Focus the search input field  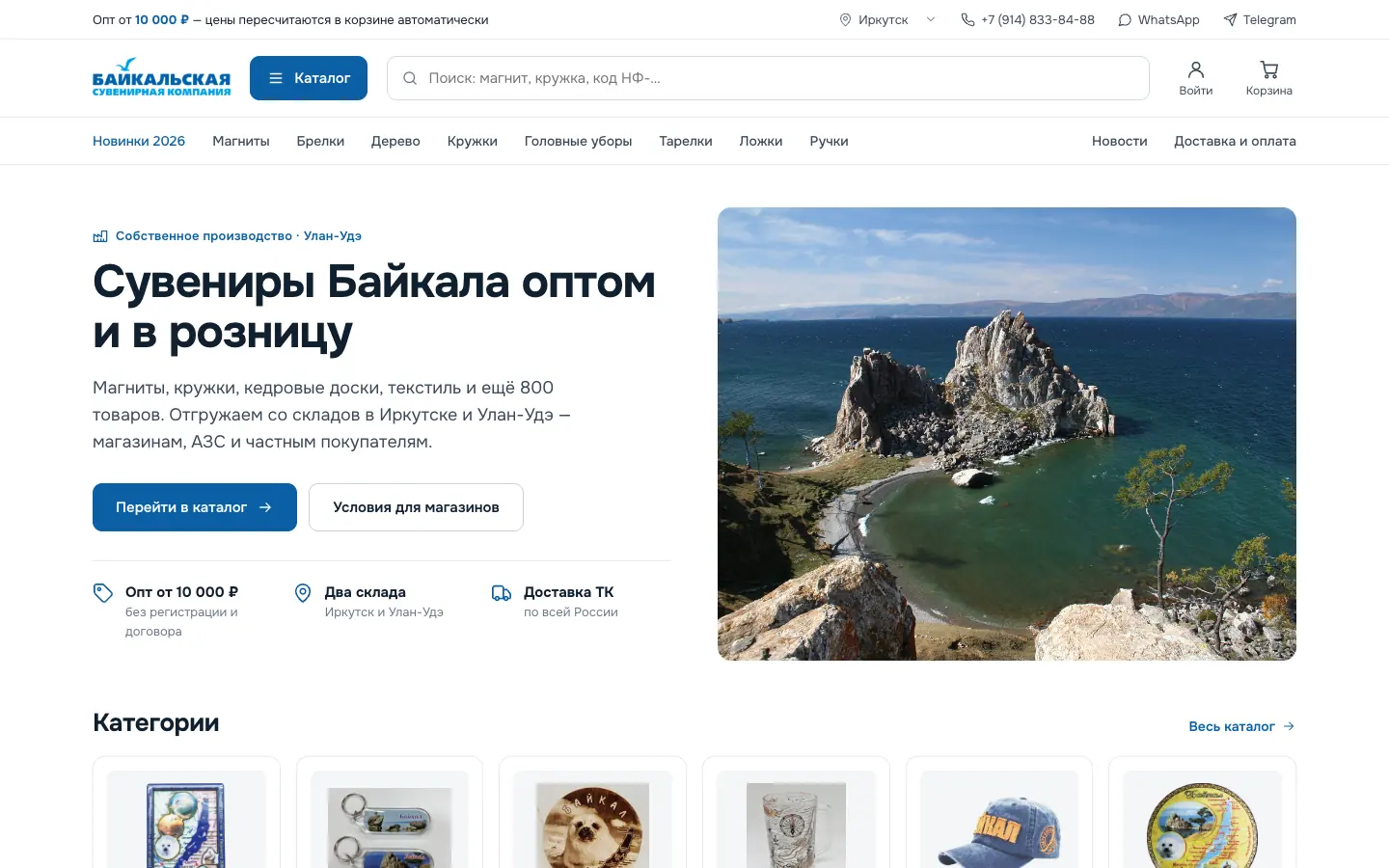tap(768, 78)
